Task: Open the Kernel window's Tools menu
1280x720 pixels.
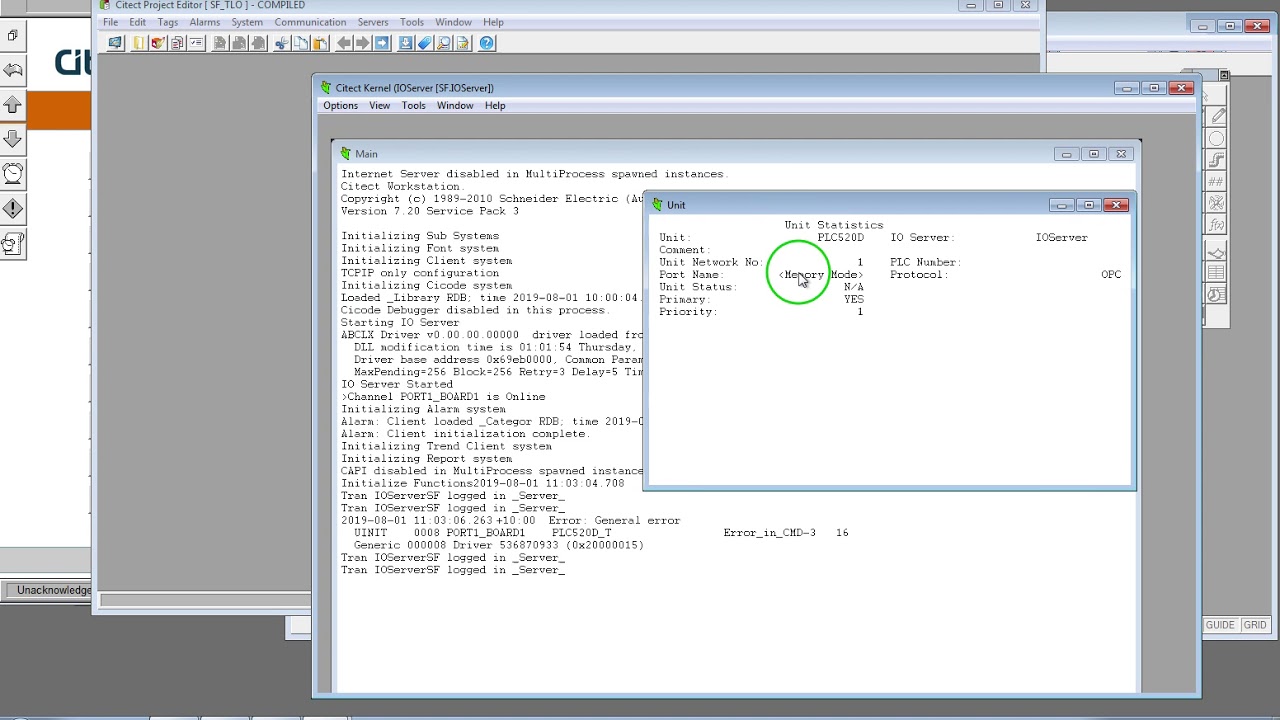Action: [413, 105]
